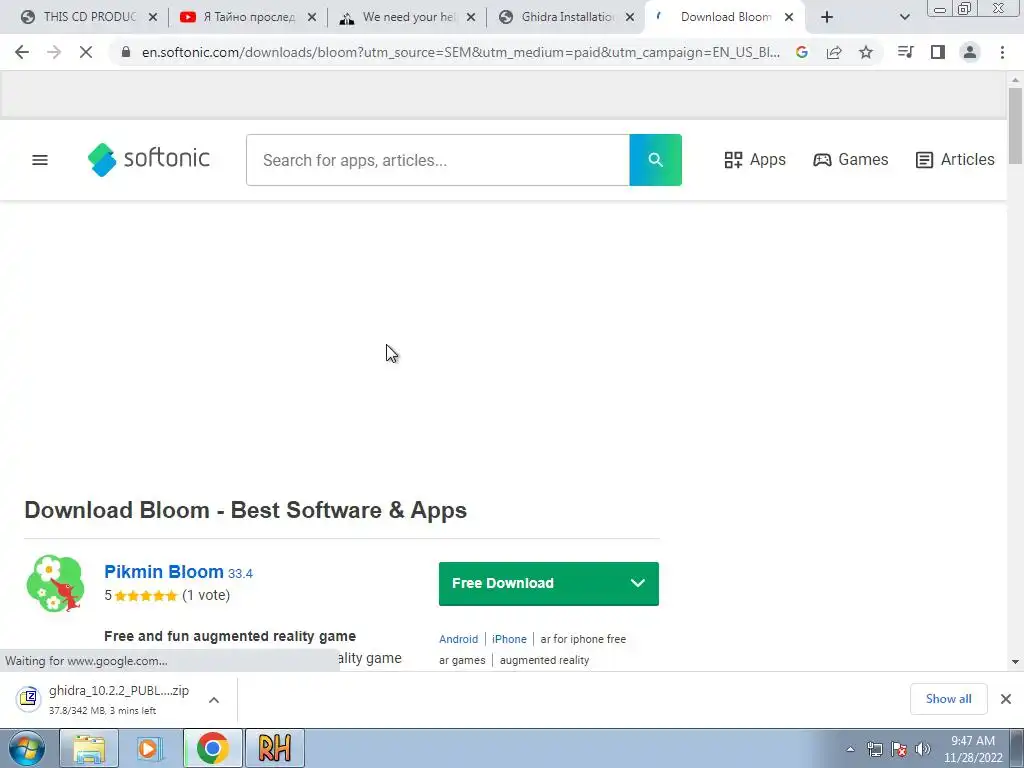
Task: Open the Pikmin Bloom title link
Action: pyautogui.click(x=164, y=571)
